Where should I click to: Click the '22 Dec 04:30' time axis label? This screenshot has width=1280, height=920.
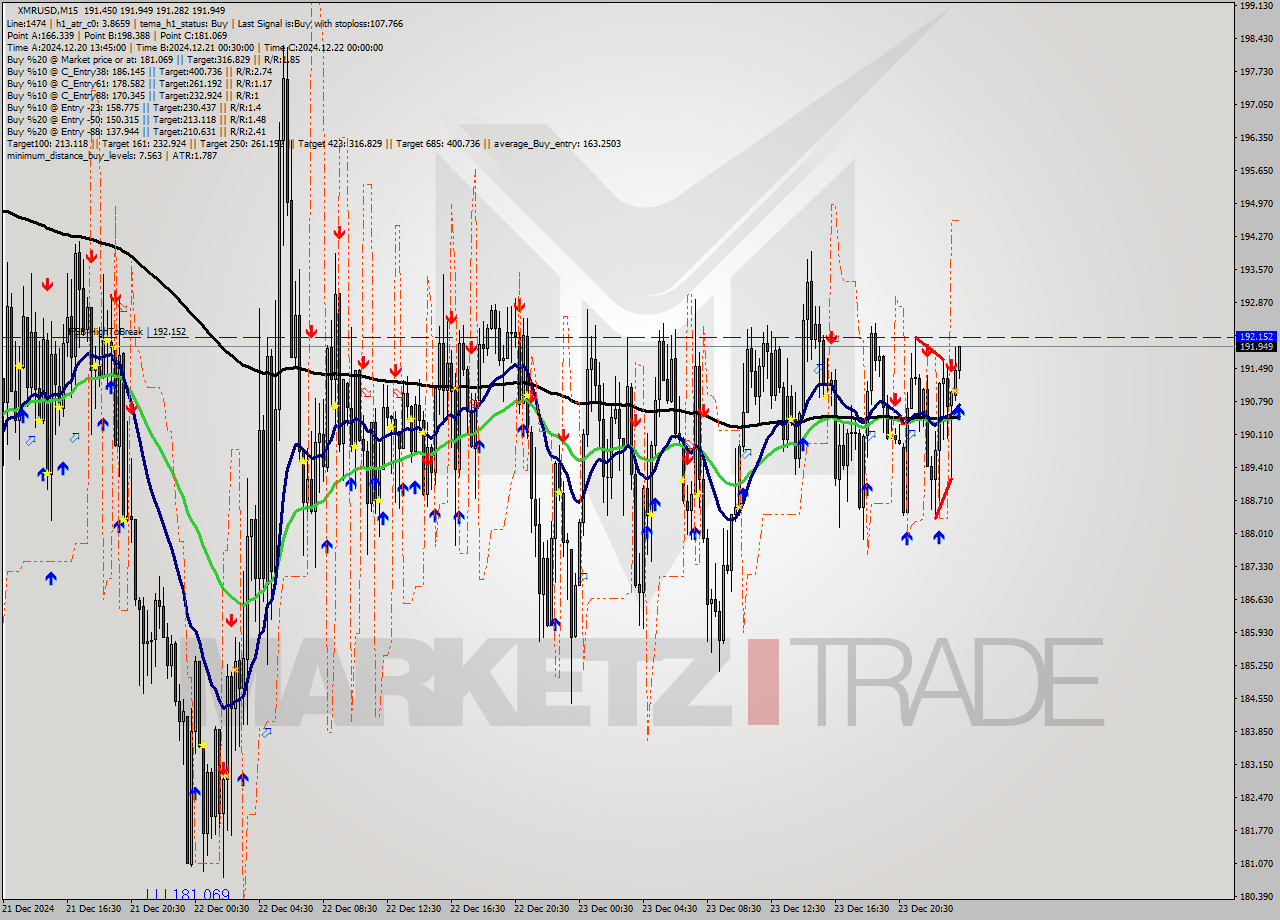pos(285,909)
